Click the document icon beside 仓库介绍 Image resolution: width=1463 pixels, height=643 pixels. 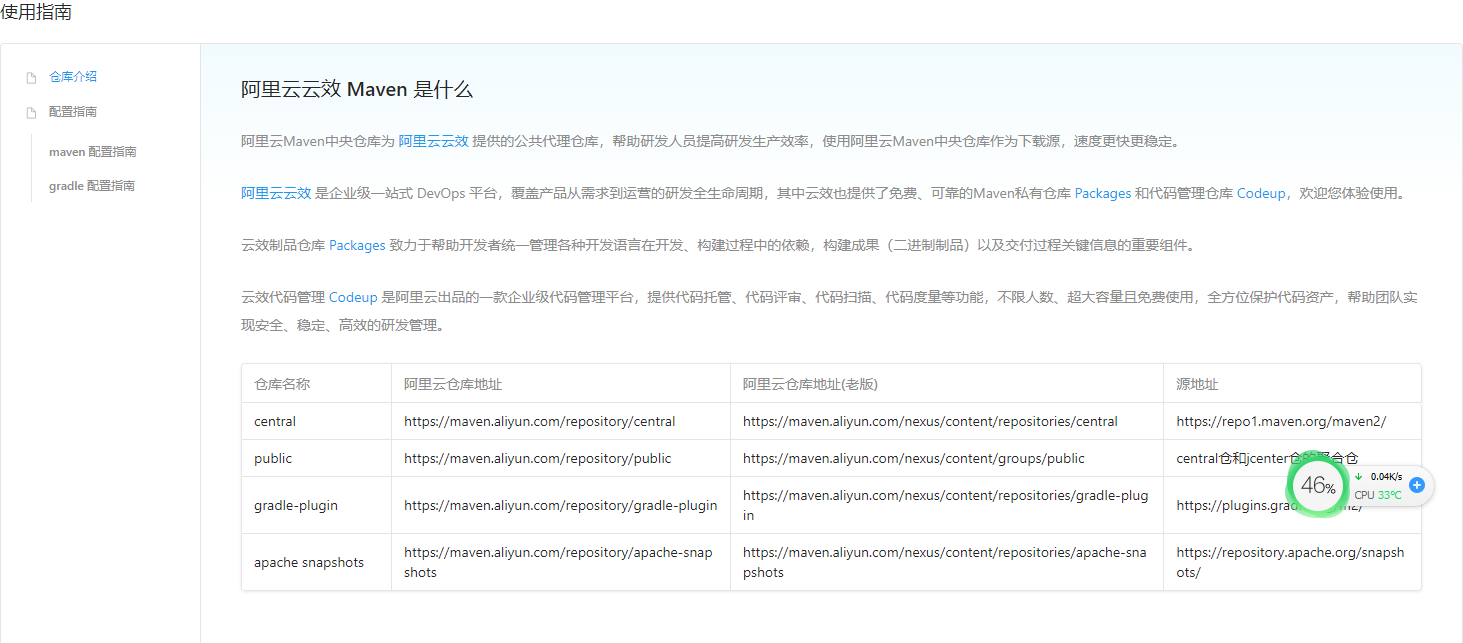point(31,77)
